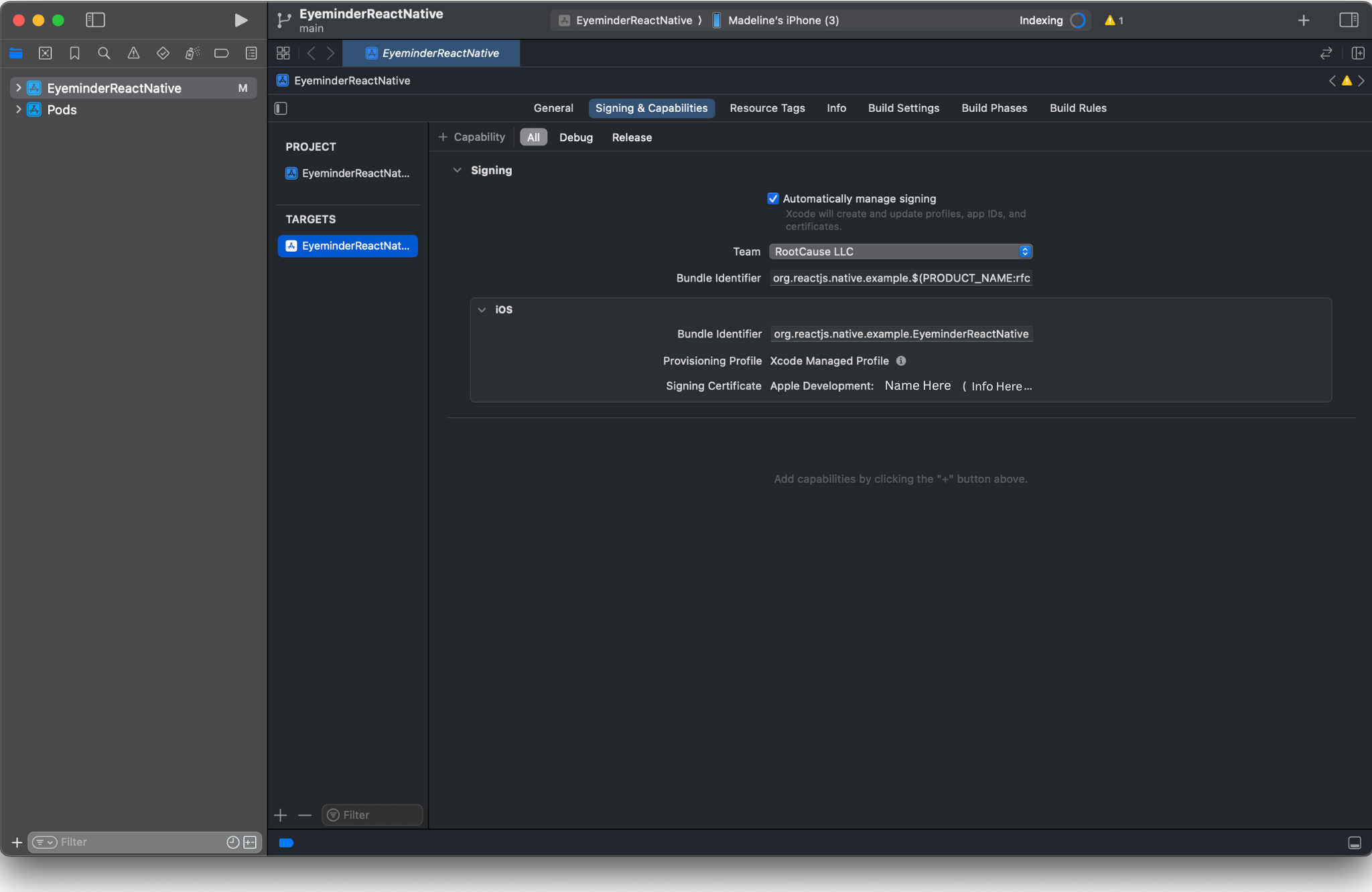Select EyeminderReactNative under TARGETS
This screenshot has width=1372, height=892.
pos(348,246)
